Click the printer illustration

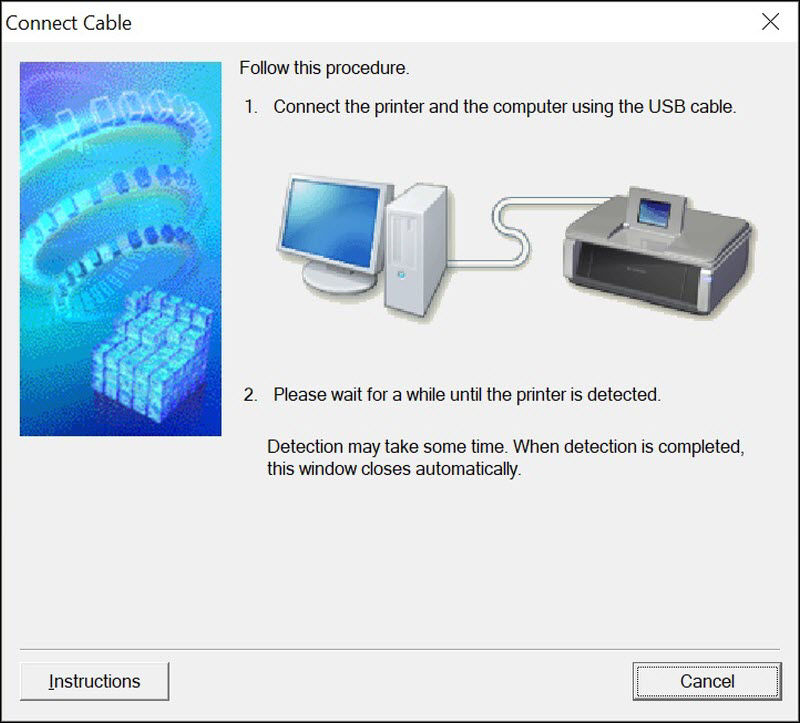659,251
